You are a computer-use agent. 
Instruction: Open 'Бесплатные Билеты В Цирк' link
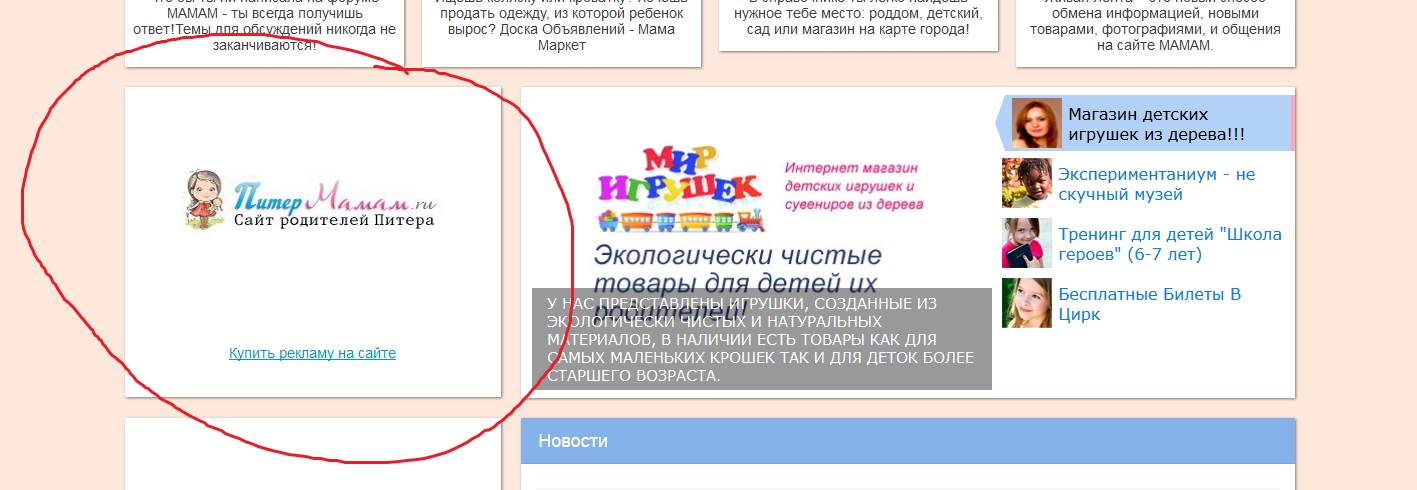(x=1149, y=304)
